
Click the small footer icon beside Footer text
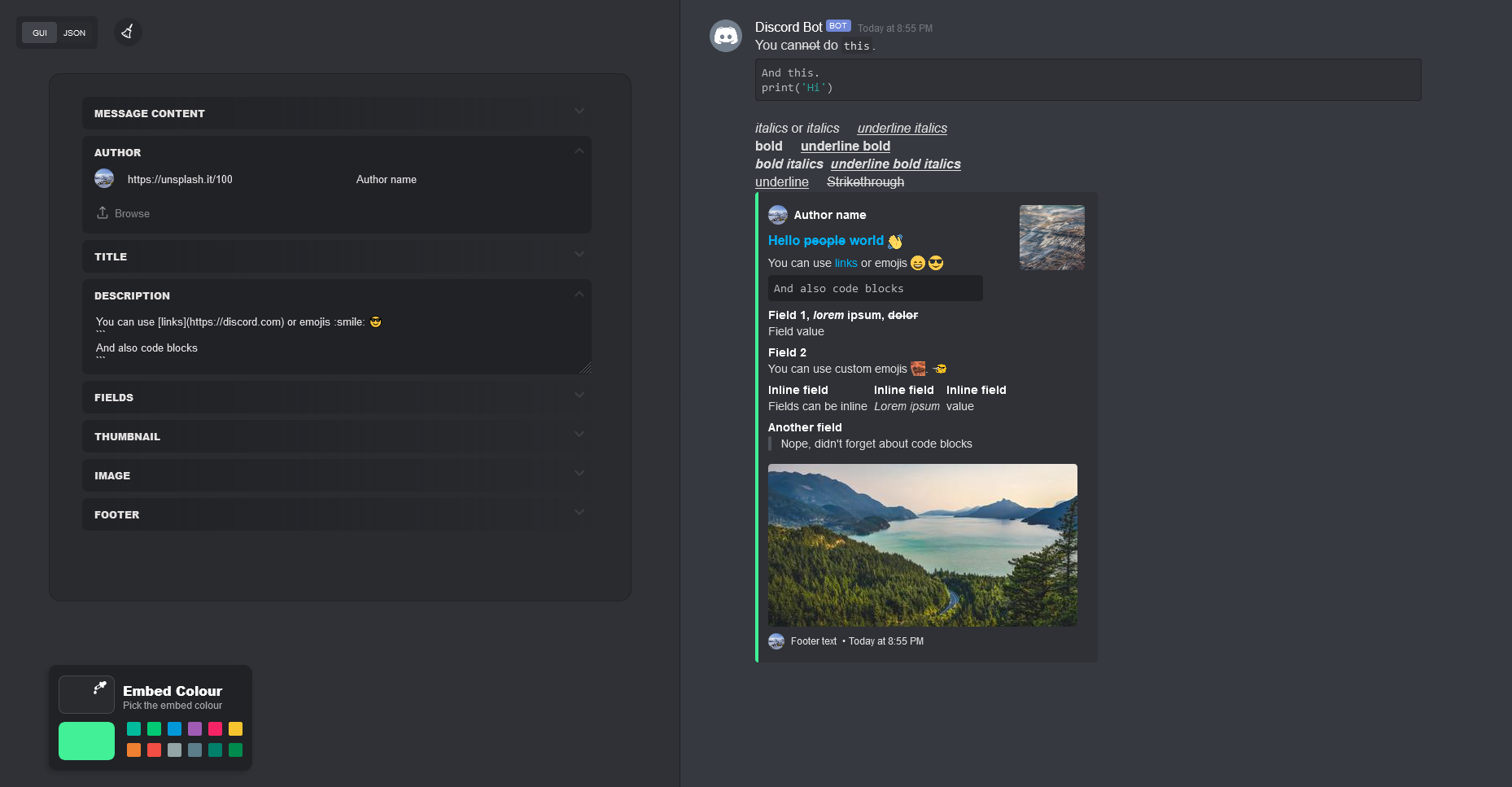click(776, 641)
